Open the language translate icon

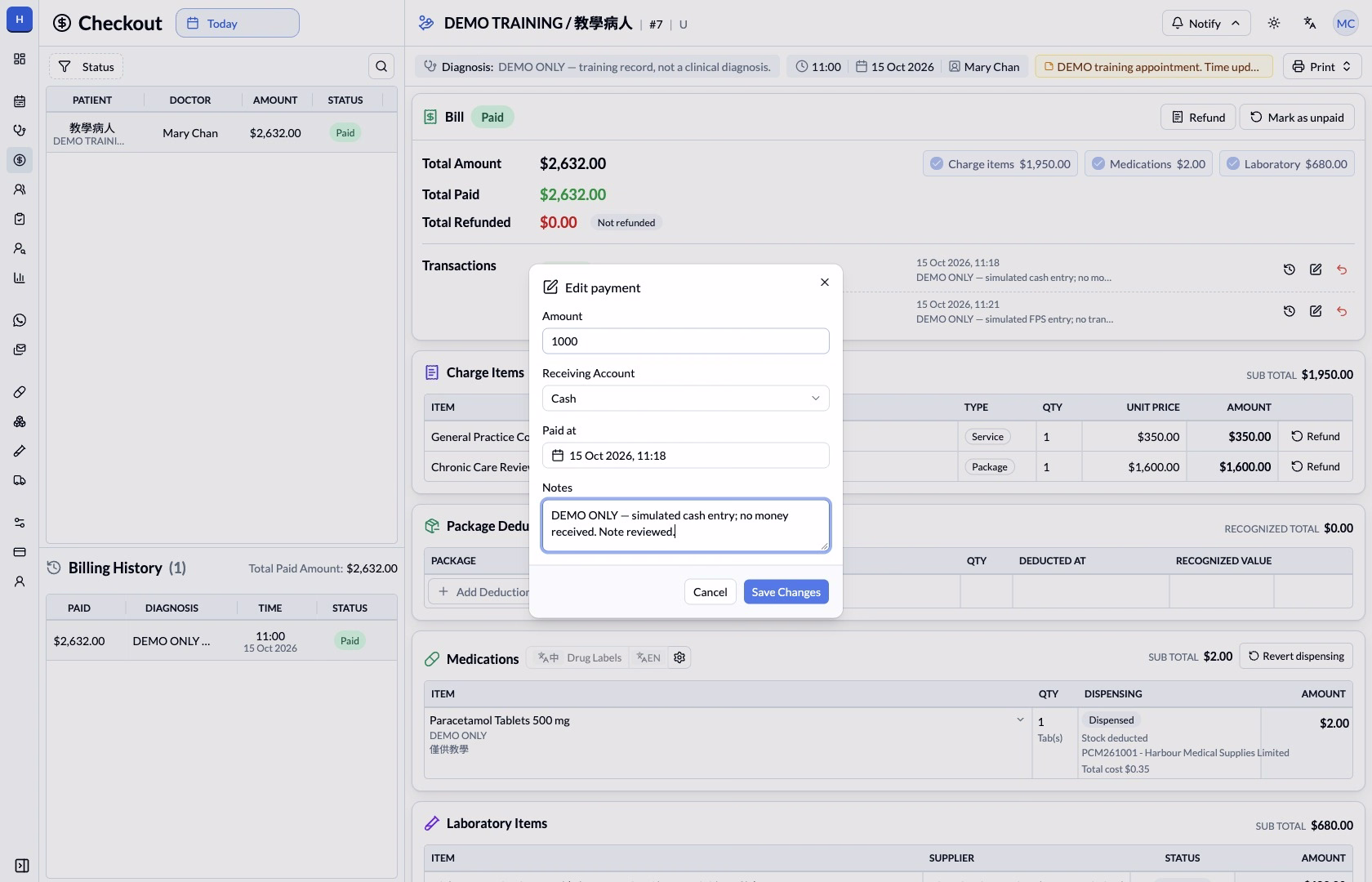pos(1310,23)
